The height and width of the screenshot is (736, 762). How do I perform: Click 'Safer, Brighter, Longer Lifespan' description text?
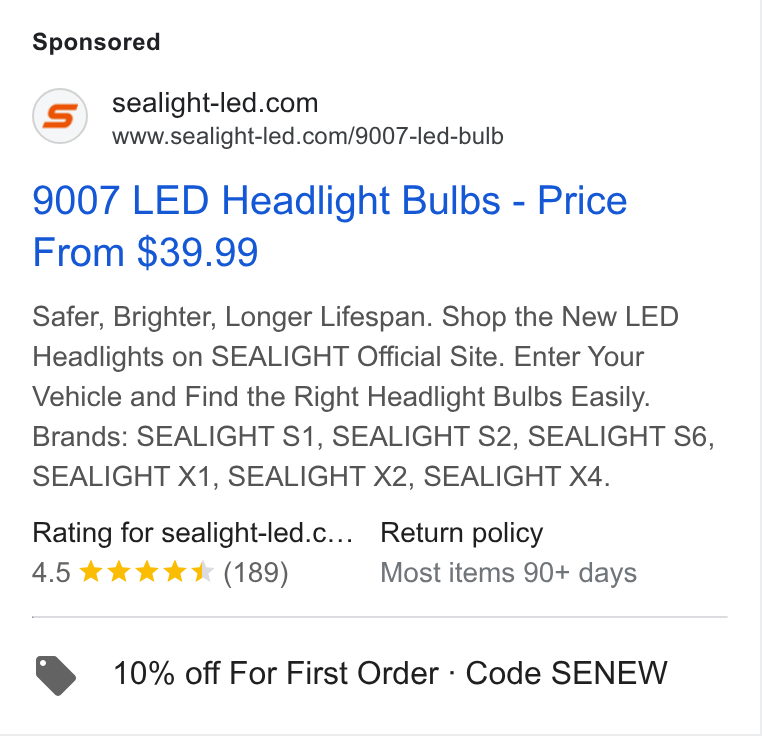[x=232, y=317]
